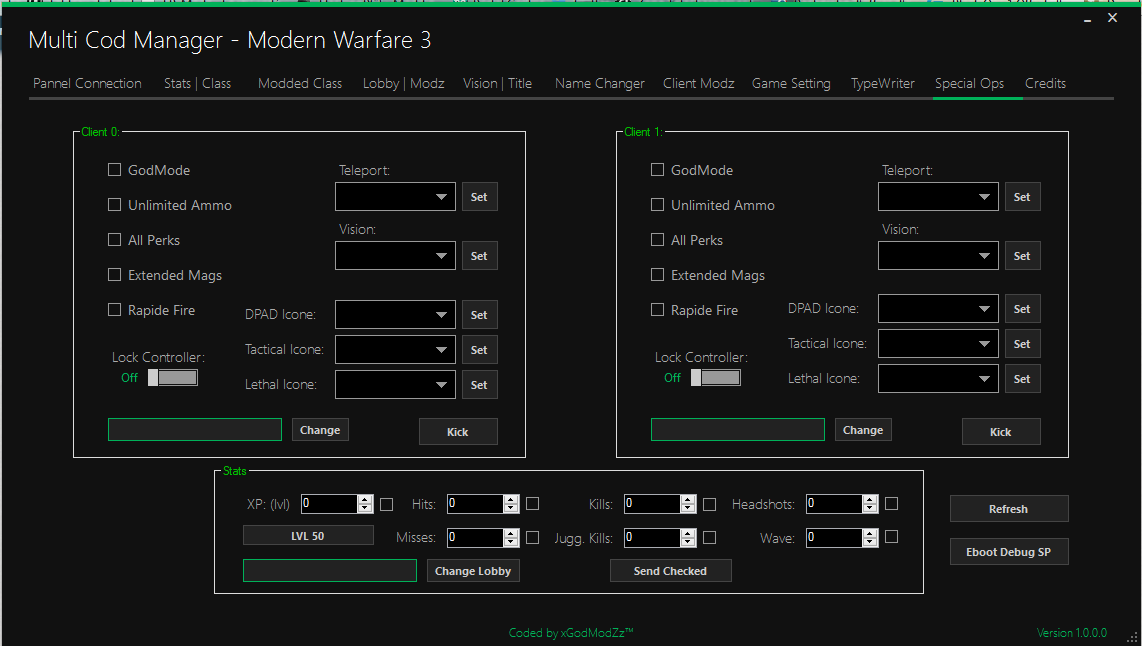
Task: Tick All Perks for Client 1
Action: tap(657, 240)
